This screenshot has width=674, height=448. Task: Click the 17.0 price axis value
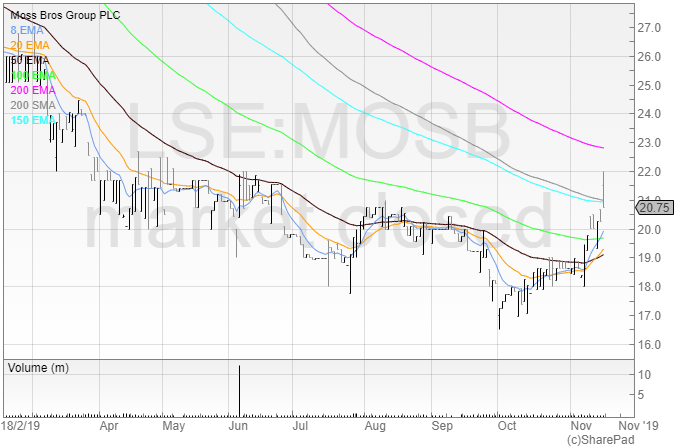(x=649, y=316)
